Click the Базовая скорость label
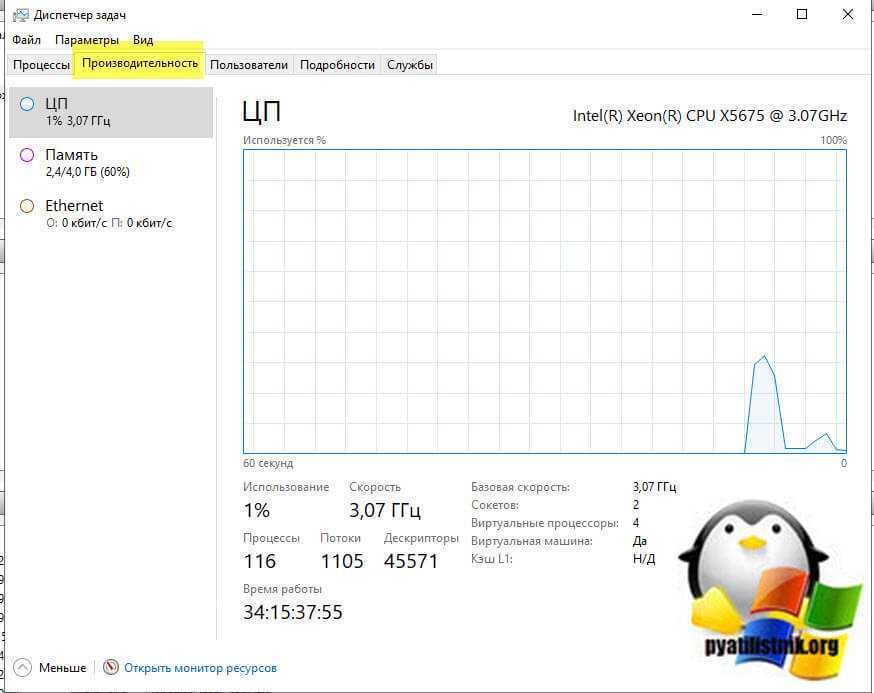 tap(521, 487)
